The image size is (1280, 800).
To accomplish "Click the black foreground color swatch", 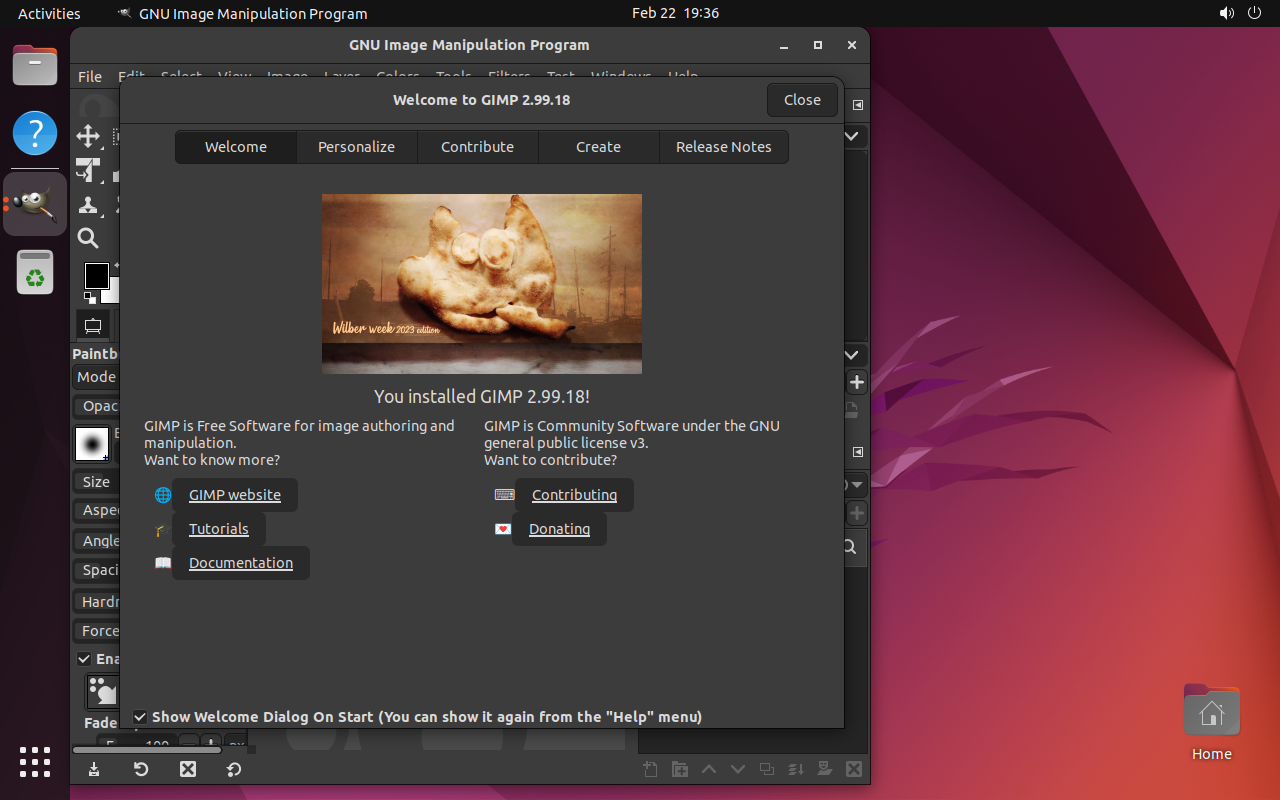I will [96, 275].
